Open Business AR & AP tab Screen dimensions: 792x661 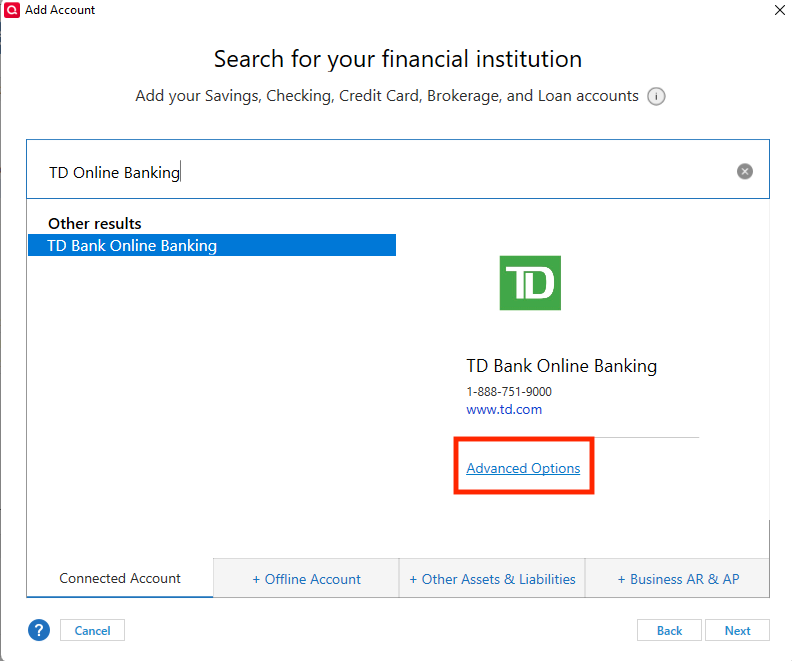[678, 579]
